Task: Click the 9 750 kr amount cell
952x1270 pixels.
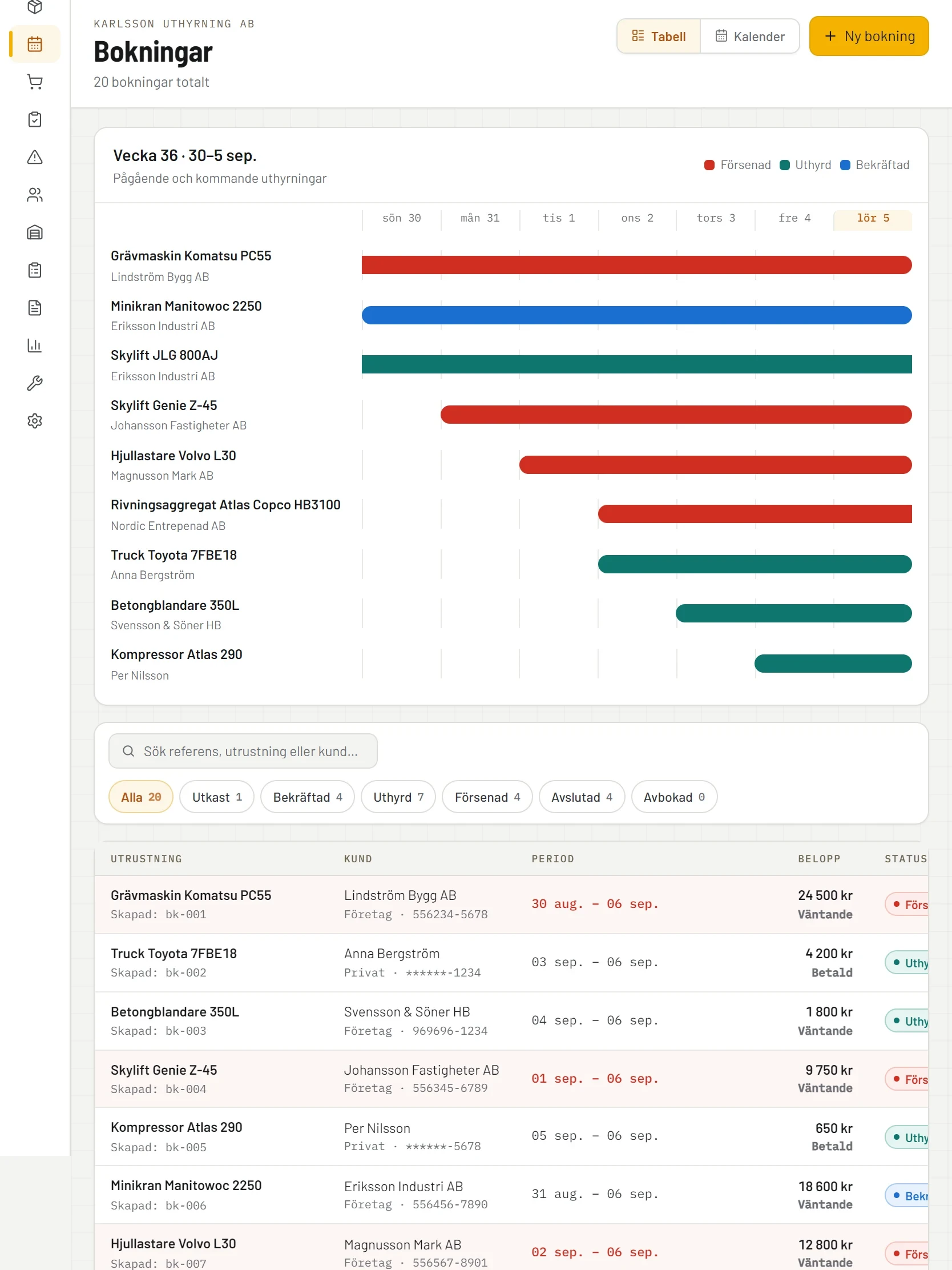Action: pos(829,1071)
